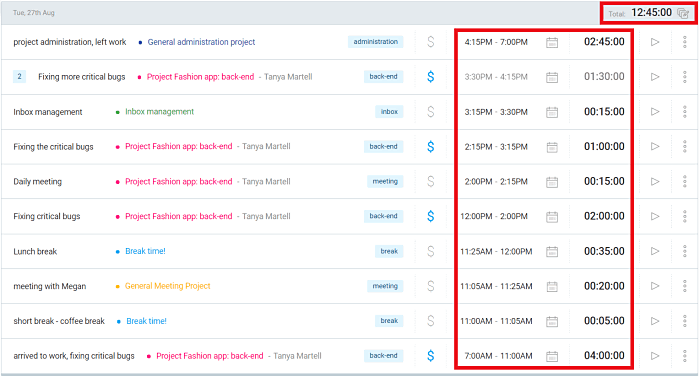Start timer for Inbox management entry

(x=655, y=112)
